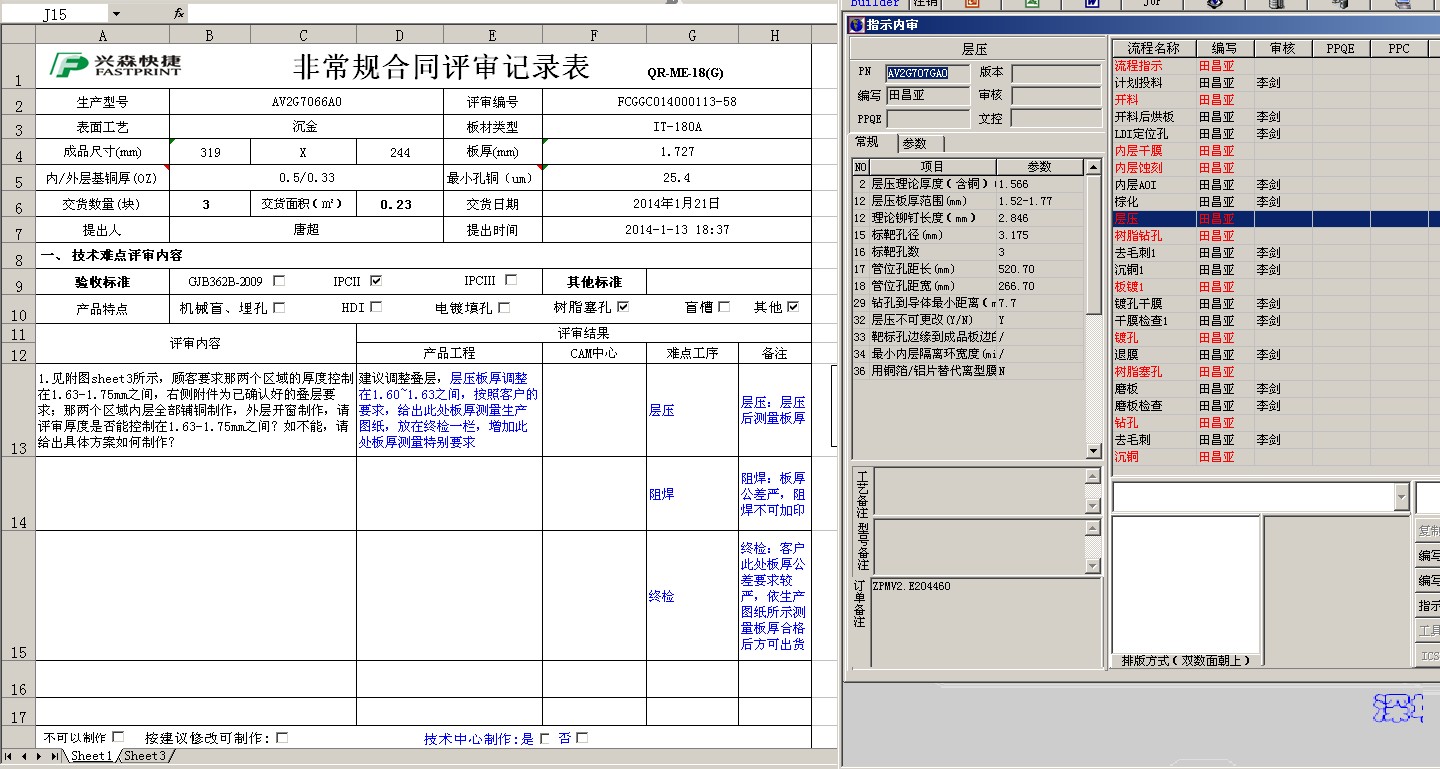Click the 订单备注 text ZPMV2.E204460
Viewport: 1440px width, 769px height.
[x=911, y=586]
